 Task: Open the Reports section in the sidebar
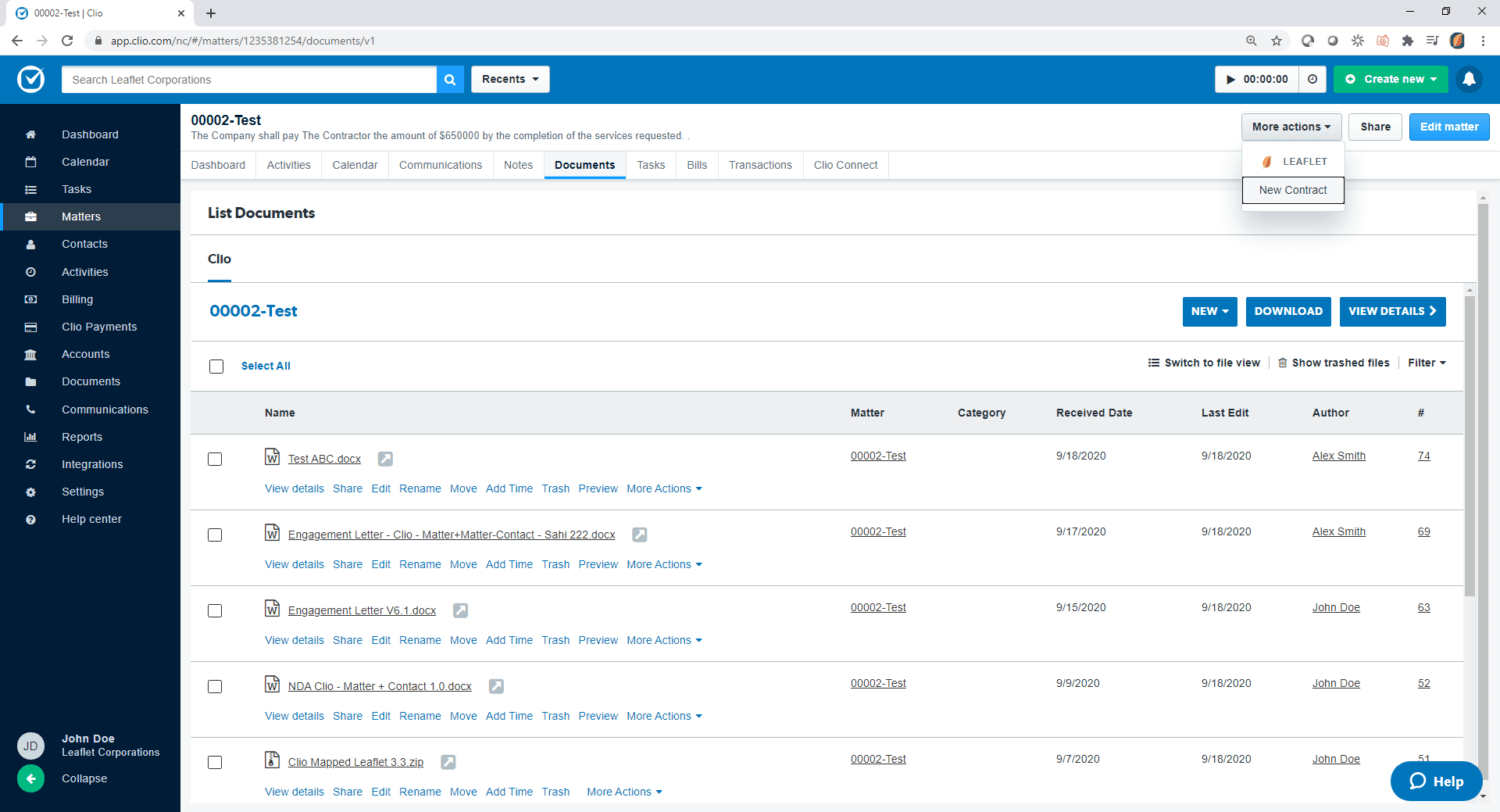tap(82, 436)
